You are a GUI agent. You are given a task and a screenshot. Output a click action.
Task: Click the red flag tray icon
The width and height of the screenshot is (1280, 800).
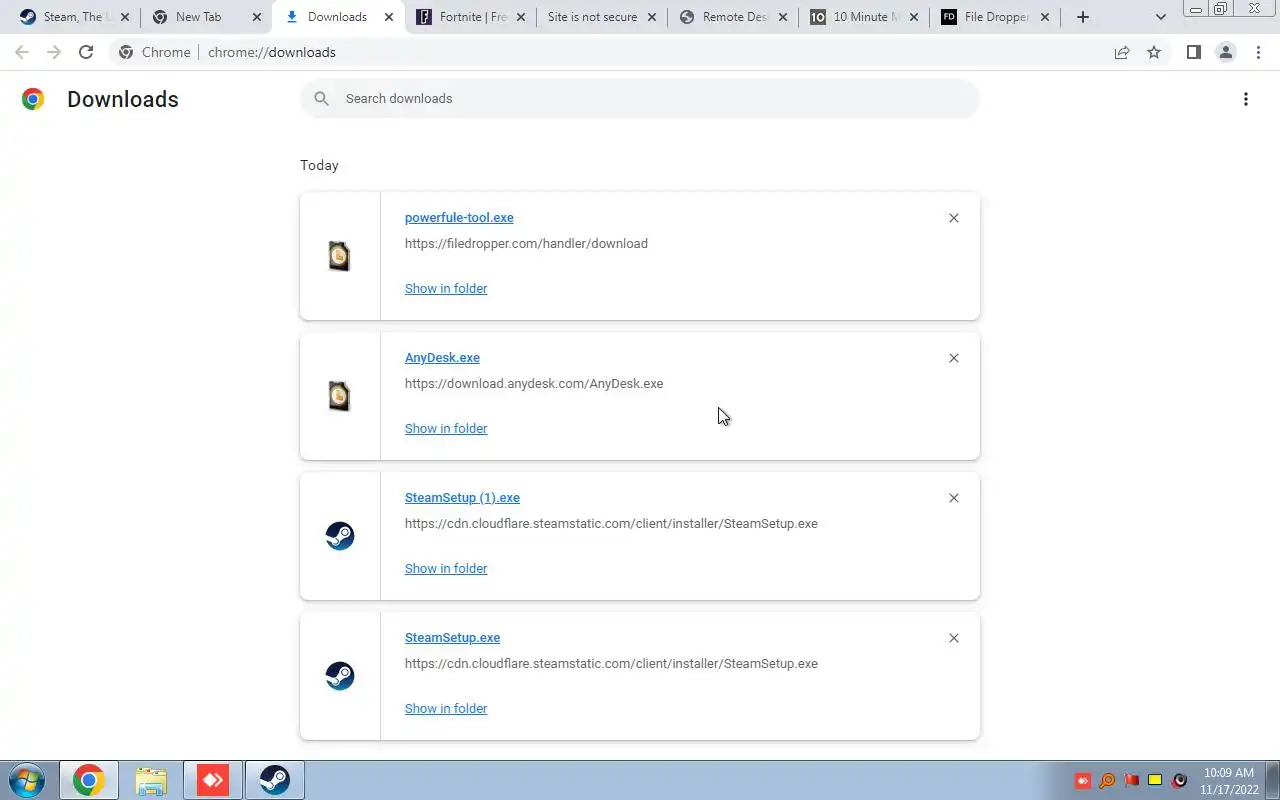1131,780
